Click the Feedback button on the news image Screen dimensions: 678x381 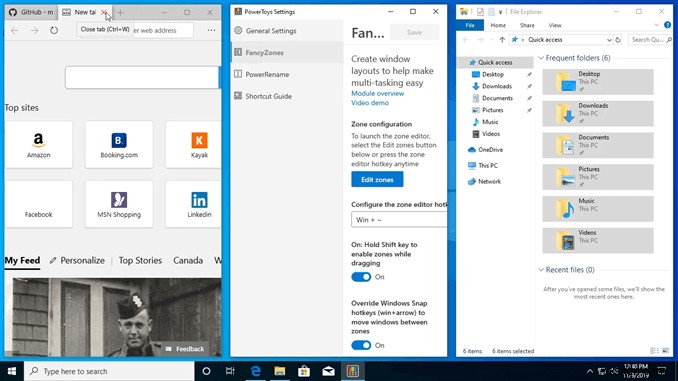pos(185,349)
